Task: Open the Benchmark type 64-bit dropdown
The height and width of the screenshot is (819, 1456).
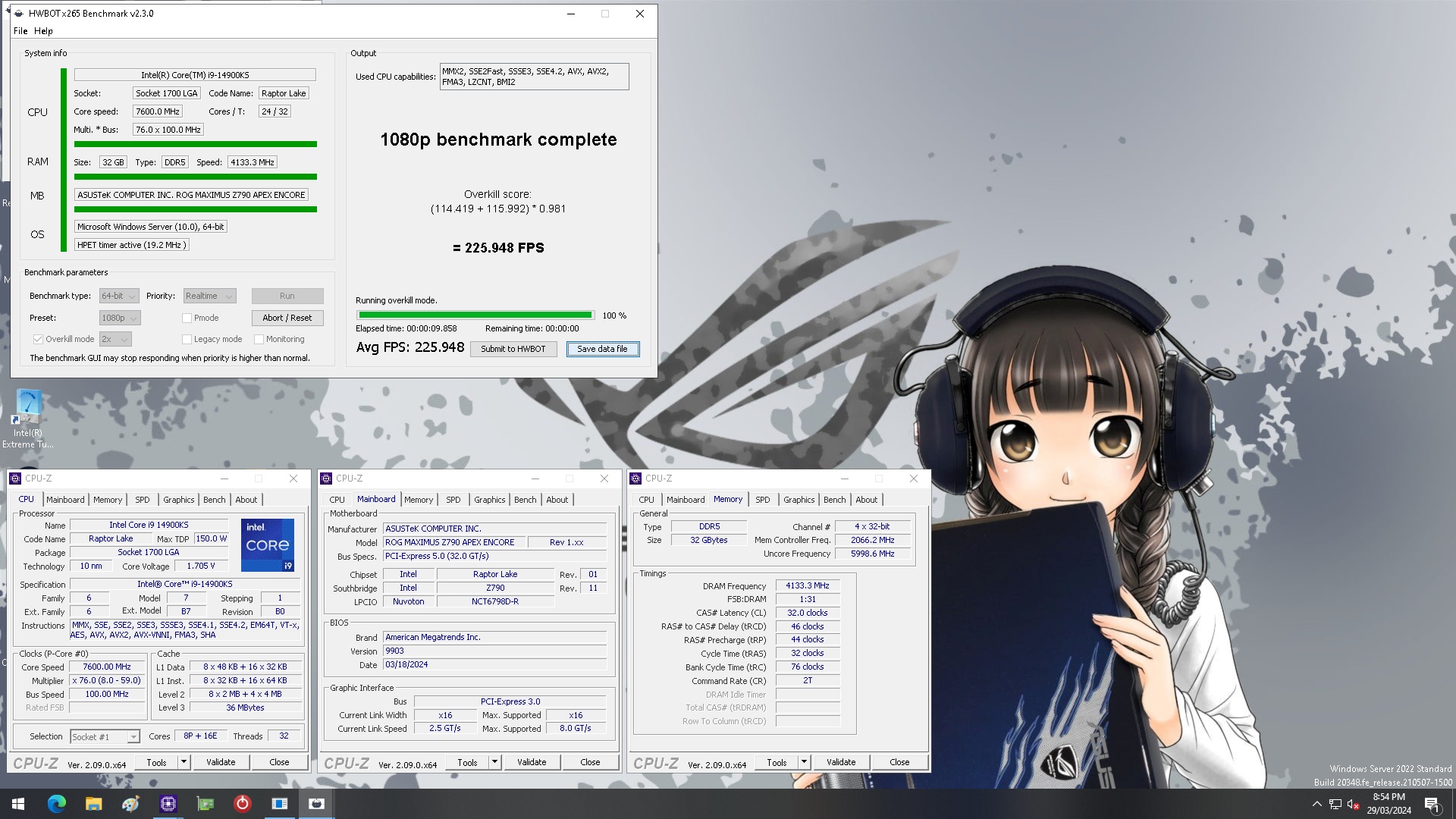Action: tap(118, 296)
